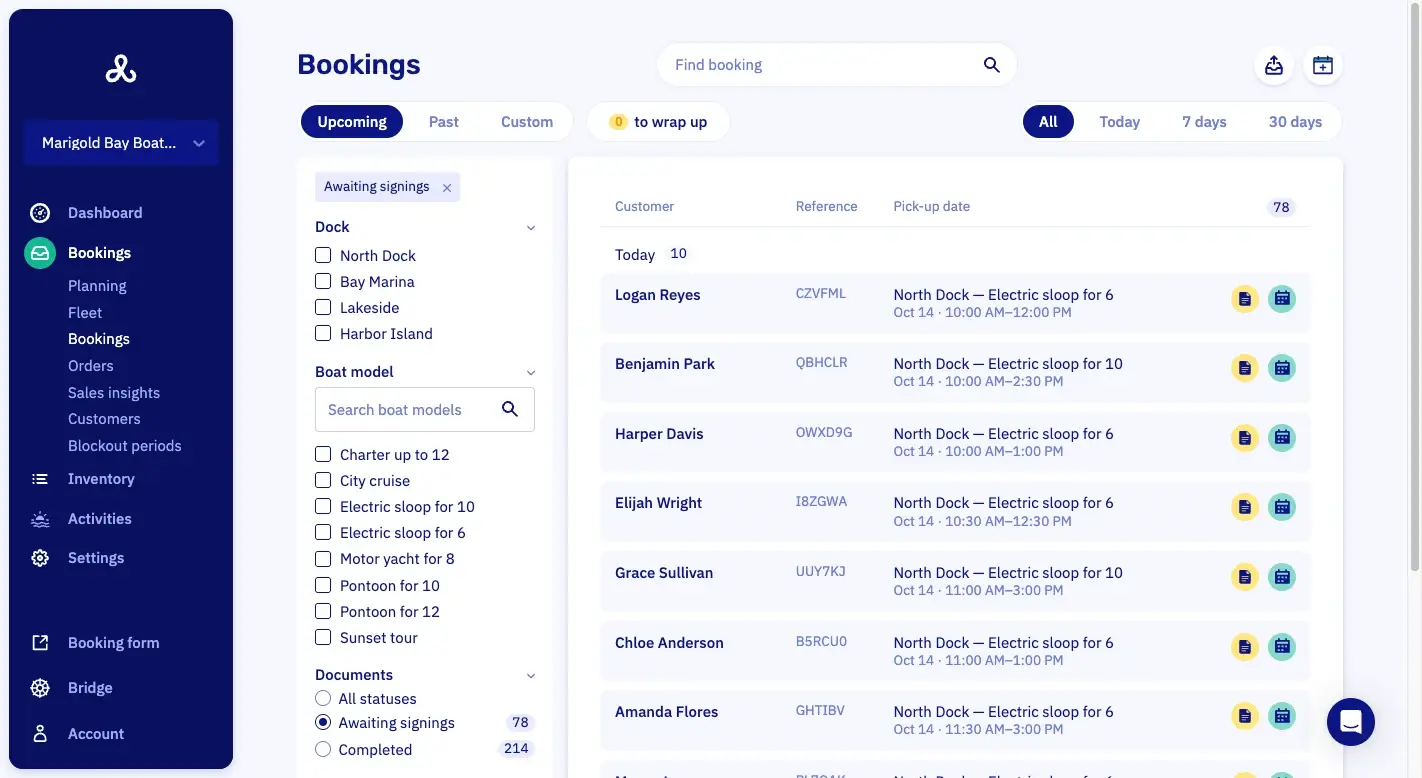Check the Harbor Island checkbox
This screenshot has width=1422, height=778.
pos(323,333)
